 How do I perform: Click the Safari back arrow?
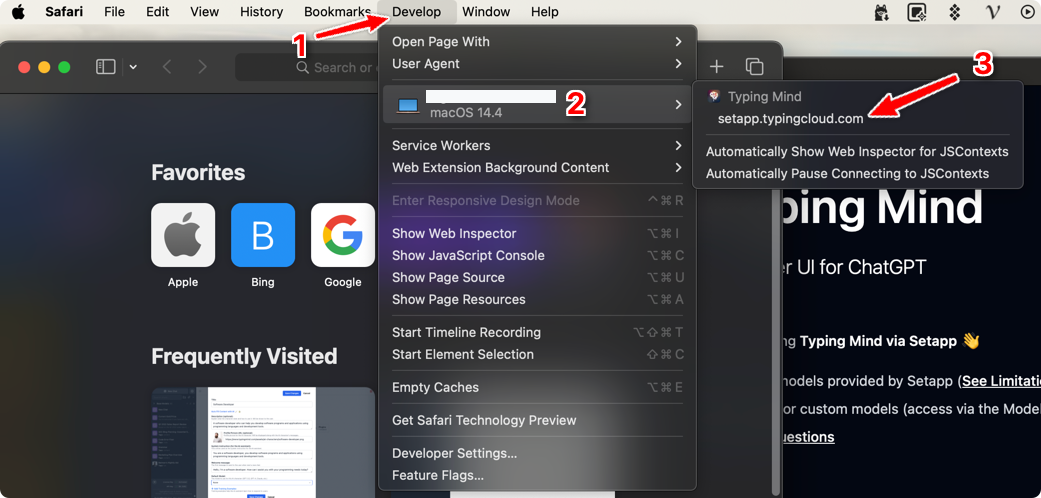pyautogui.click(x=167, y=67)
